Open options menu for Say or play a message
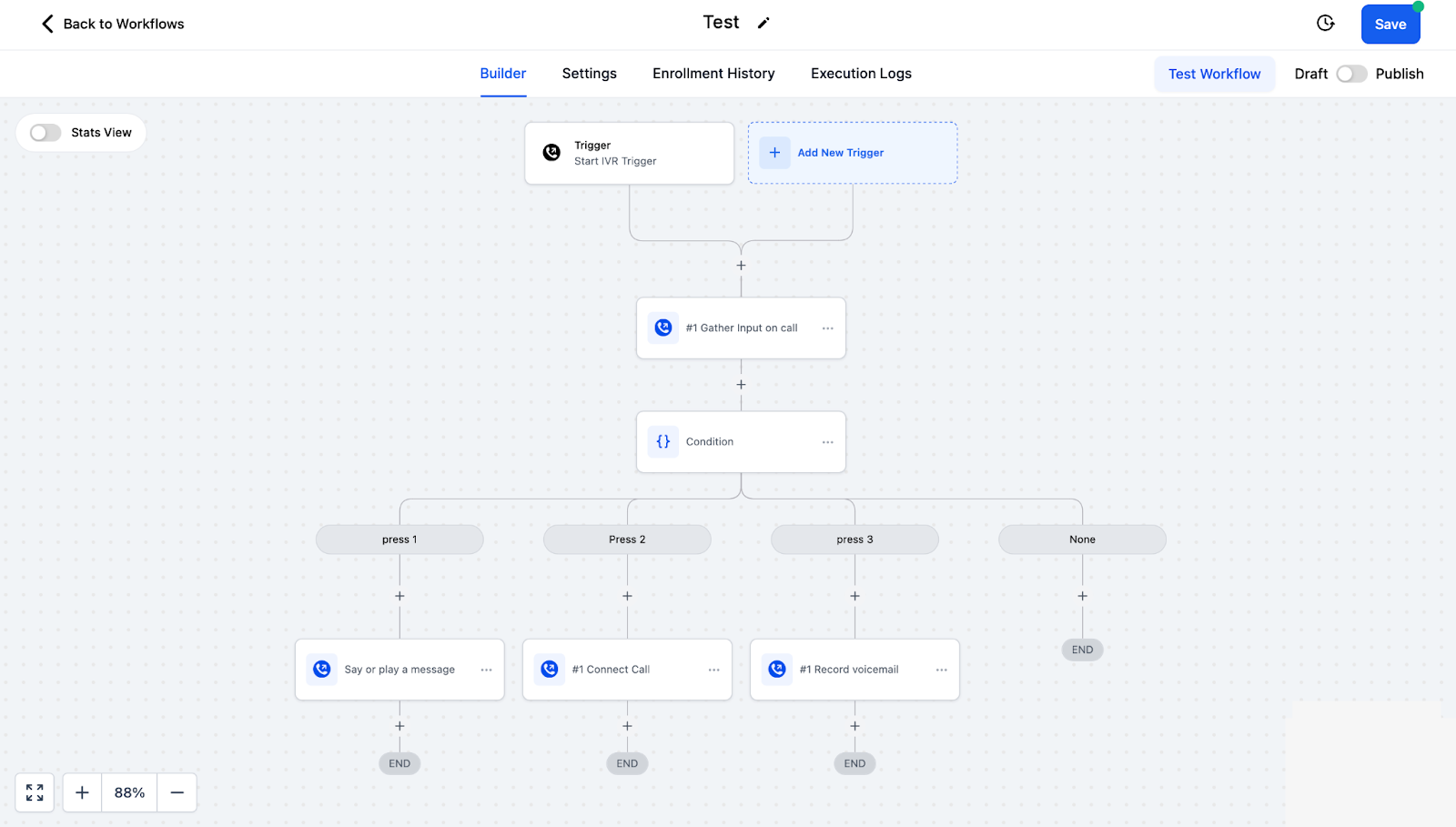 tap(486, 670)
